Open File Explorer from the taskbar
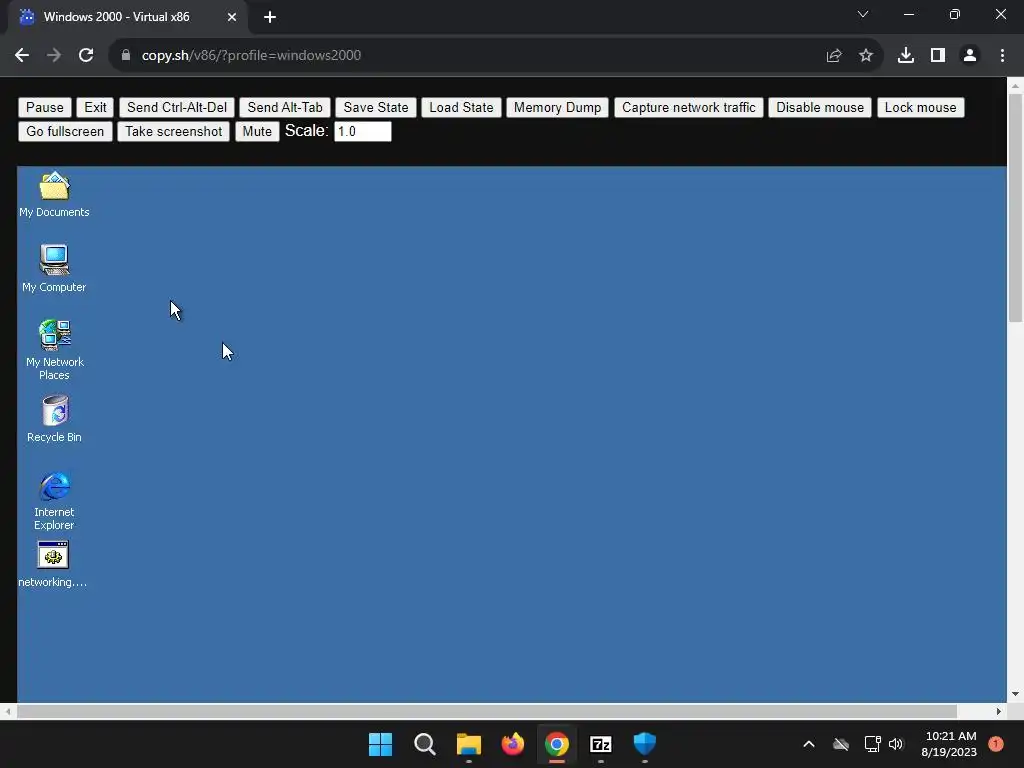The image size is (1024, 768). coord(469,744)
